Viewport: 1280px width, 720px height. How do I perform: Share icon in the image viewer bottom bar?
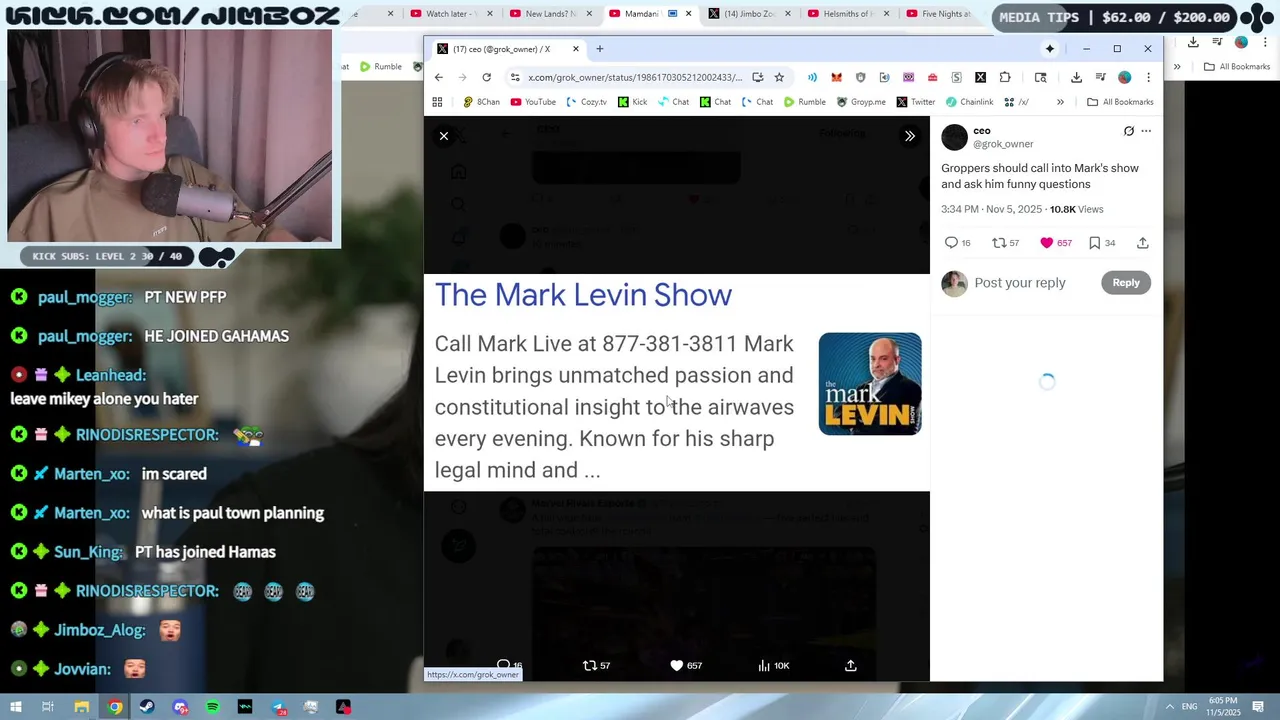coord(851,666)
